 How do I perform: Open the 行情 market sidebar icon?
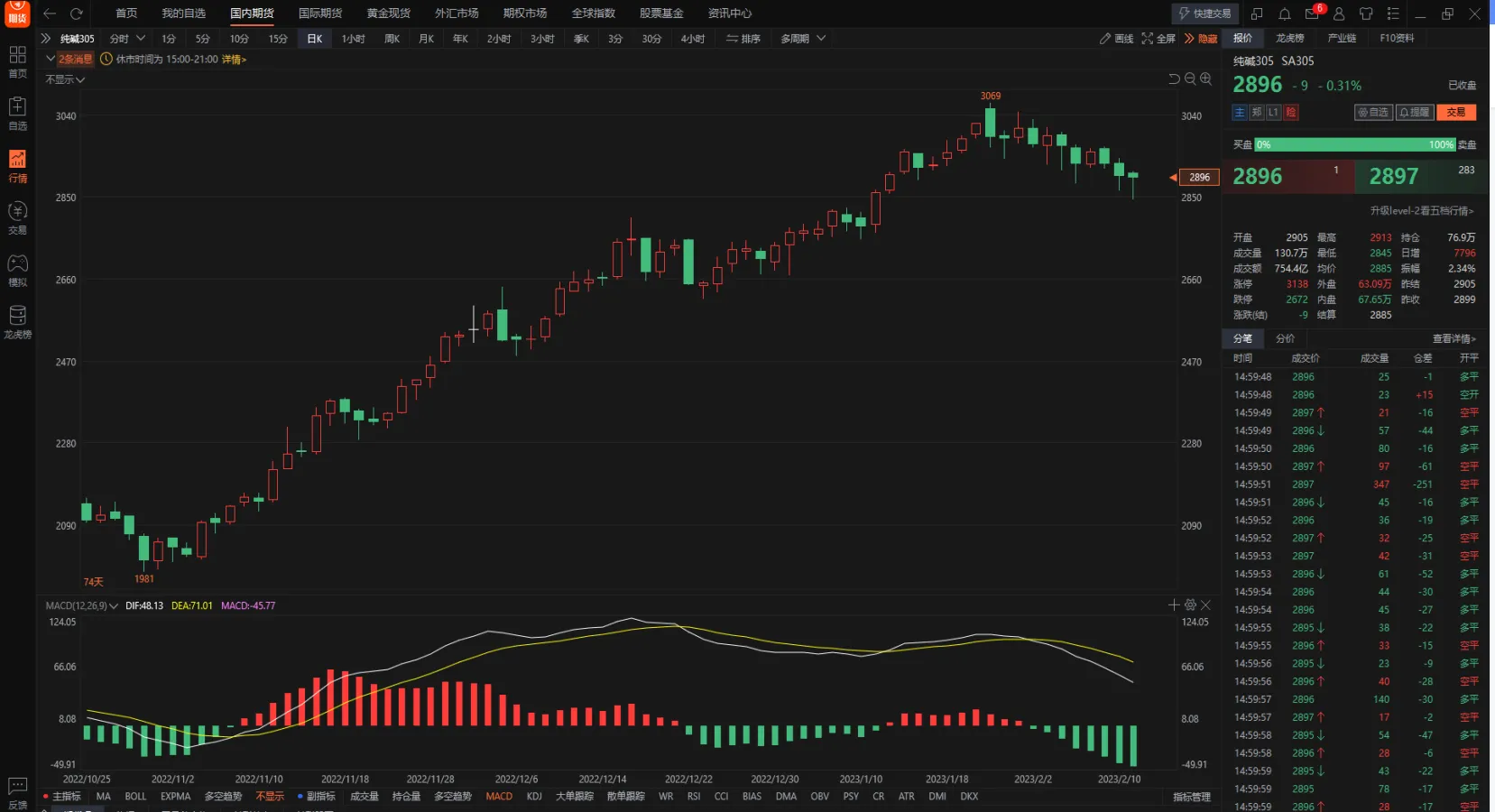17,165
